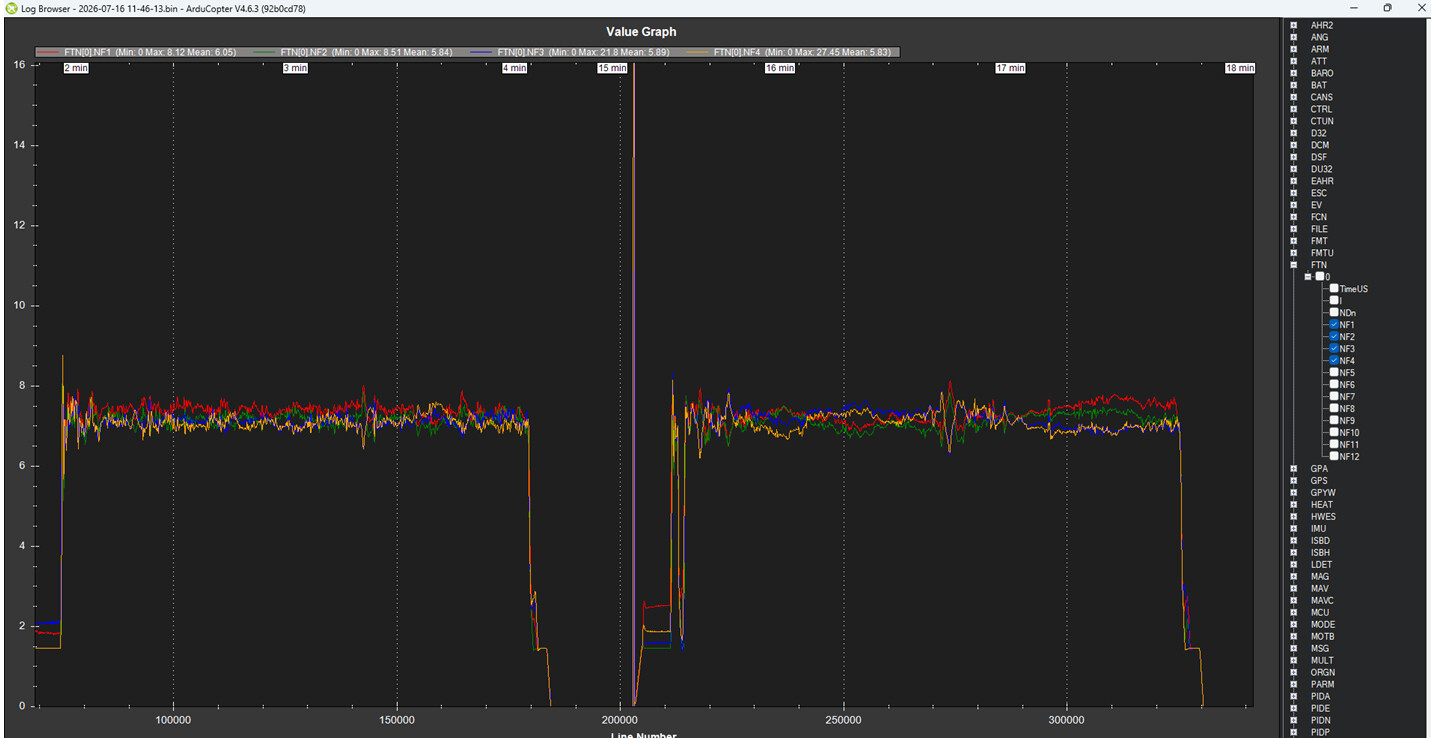Toggle the checkbox of FTN instance 0
The height and width of the screenshot is (738, 1431).
(x=1320, y=277)
